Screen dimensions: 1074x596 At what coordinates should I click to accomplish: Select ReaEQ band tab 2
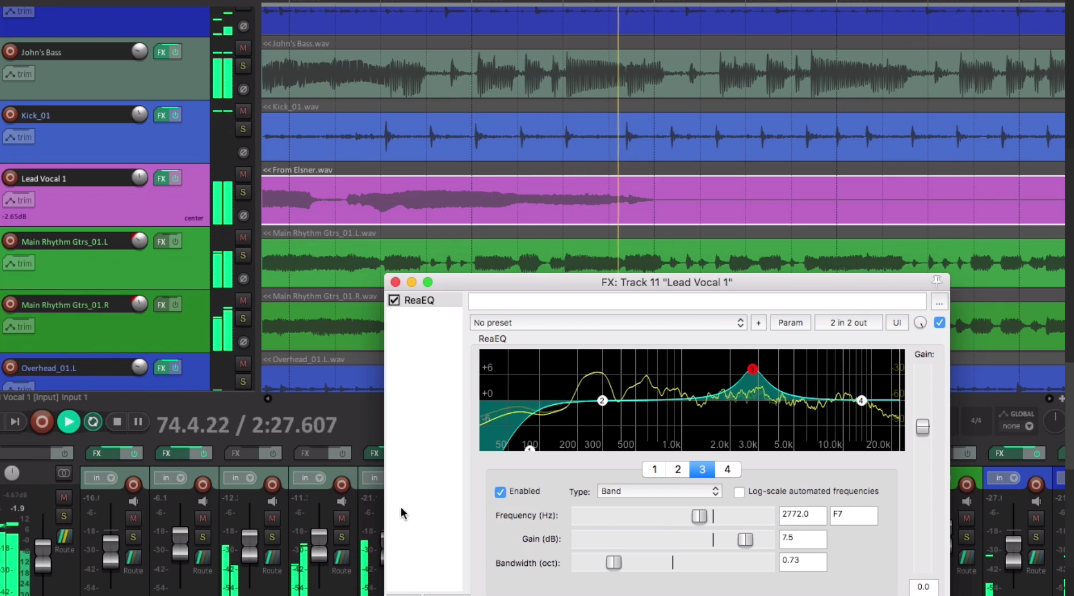678,469
